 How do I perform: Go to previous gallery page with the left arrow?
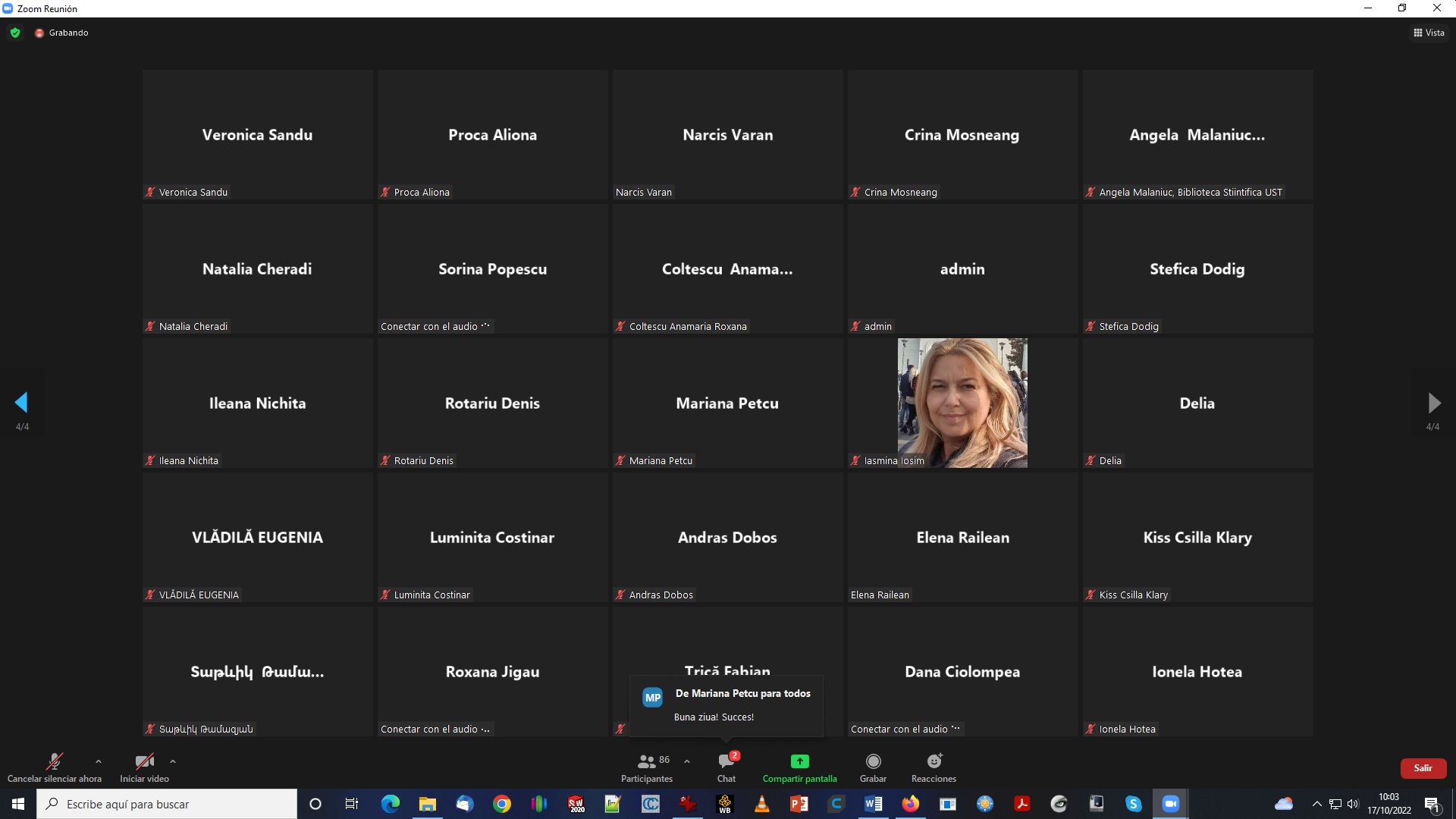click(21, 403)
